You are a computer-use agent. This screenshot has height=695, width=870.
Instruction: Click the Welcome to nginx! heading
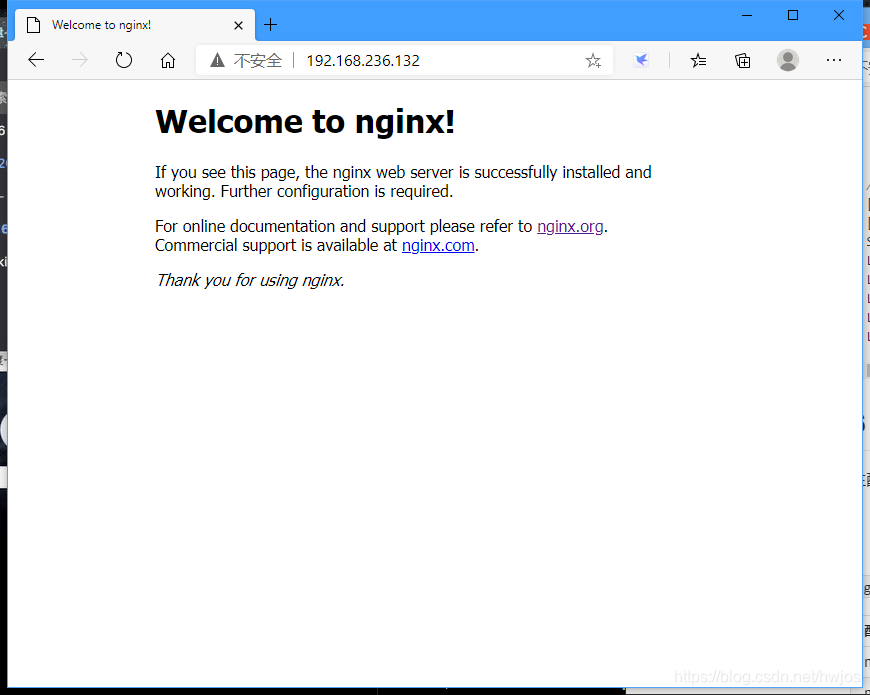[305, 121]
